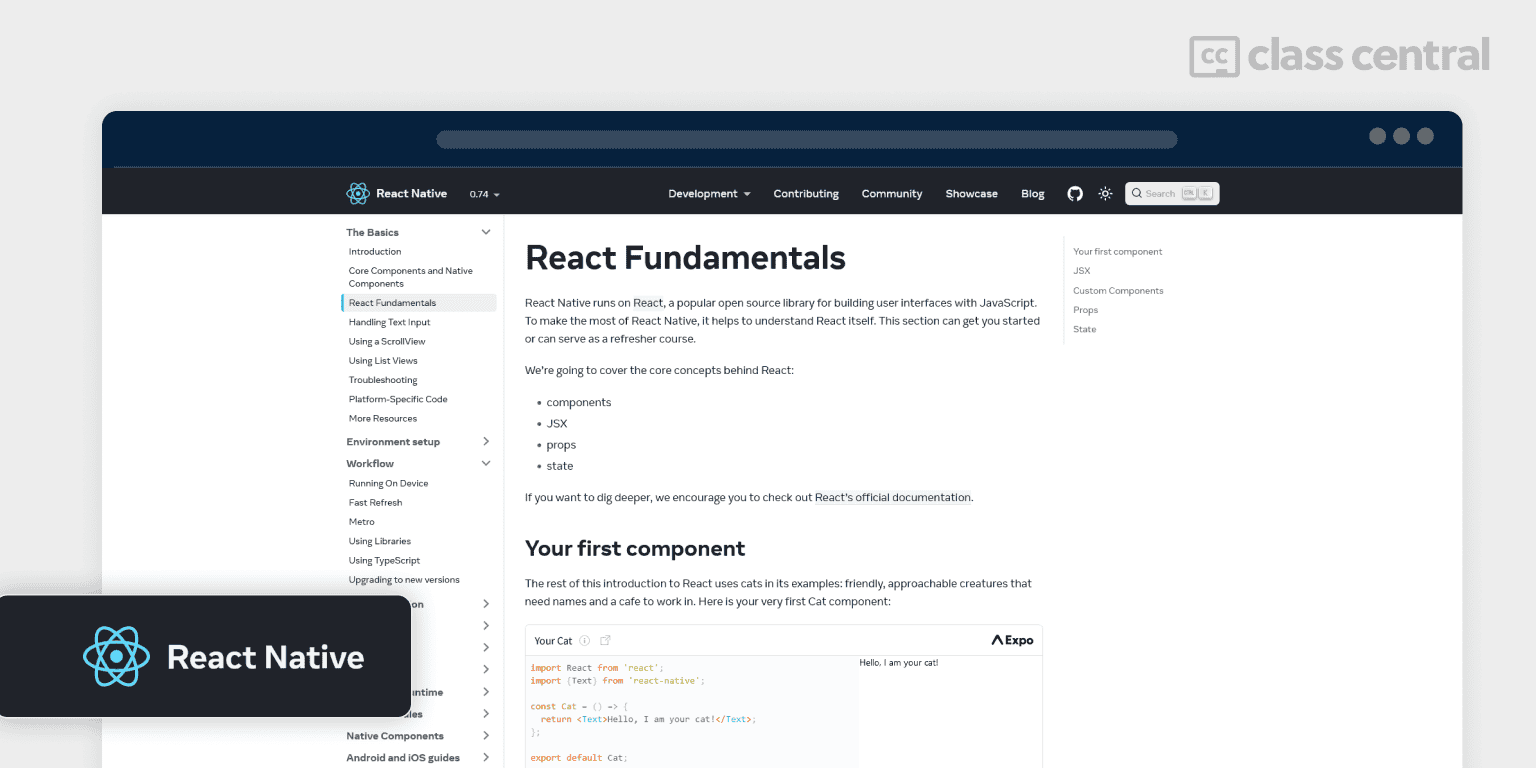This screenshot has width=1536, height=768.
Task: Open Using a ScrollView page
Action: [x=387, y=342]
